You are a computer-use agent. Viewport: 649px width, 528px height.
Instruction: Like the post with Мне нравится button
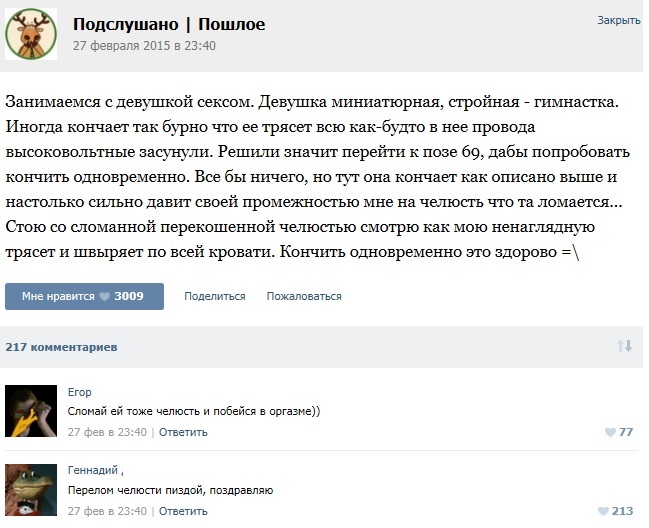tap(84, 296)
